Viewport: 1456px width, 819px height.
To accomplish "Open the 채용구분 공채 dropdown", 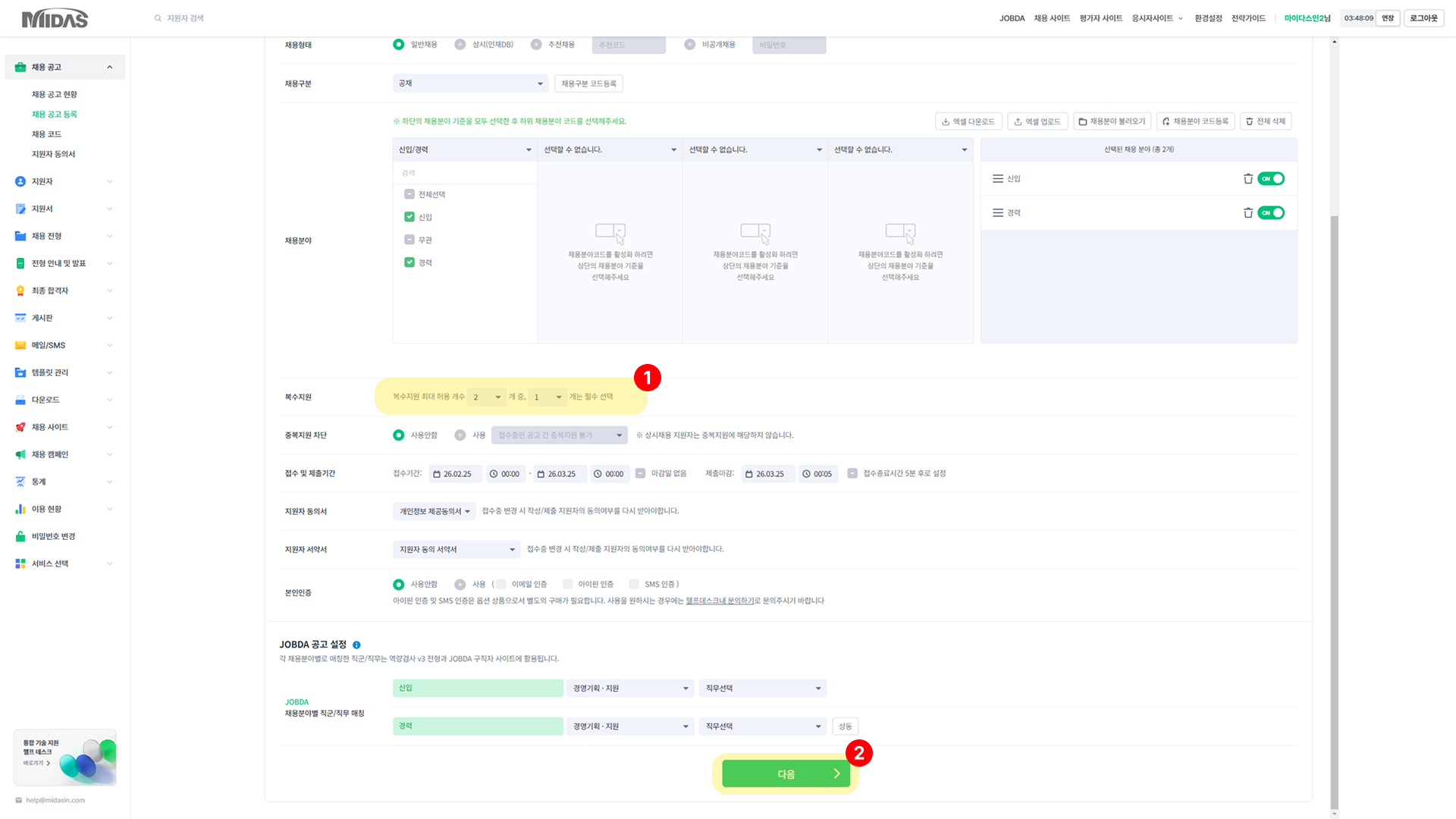I will [x=470, y=83].
